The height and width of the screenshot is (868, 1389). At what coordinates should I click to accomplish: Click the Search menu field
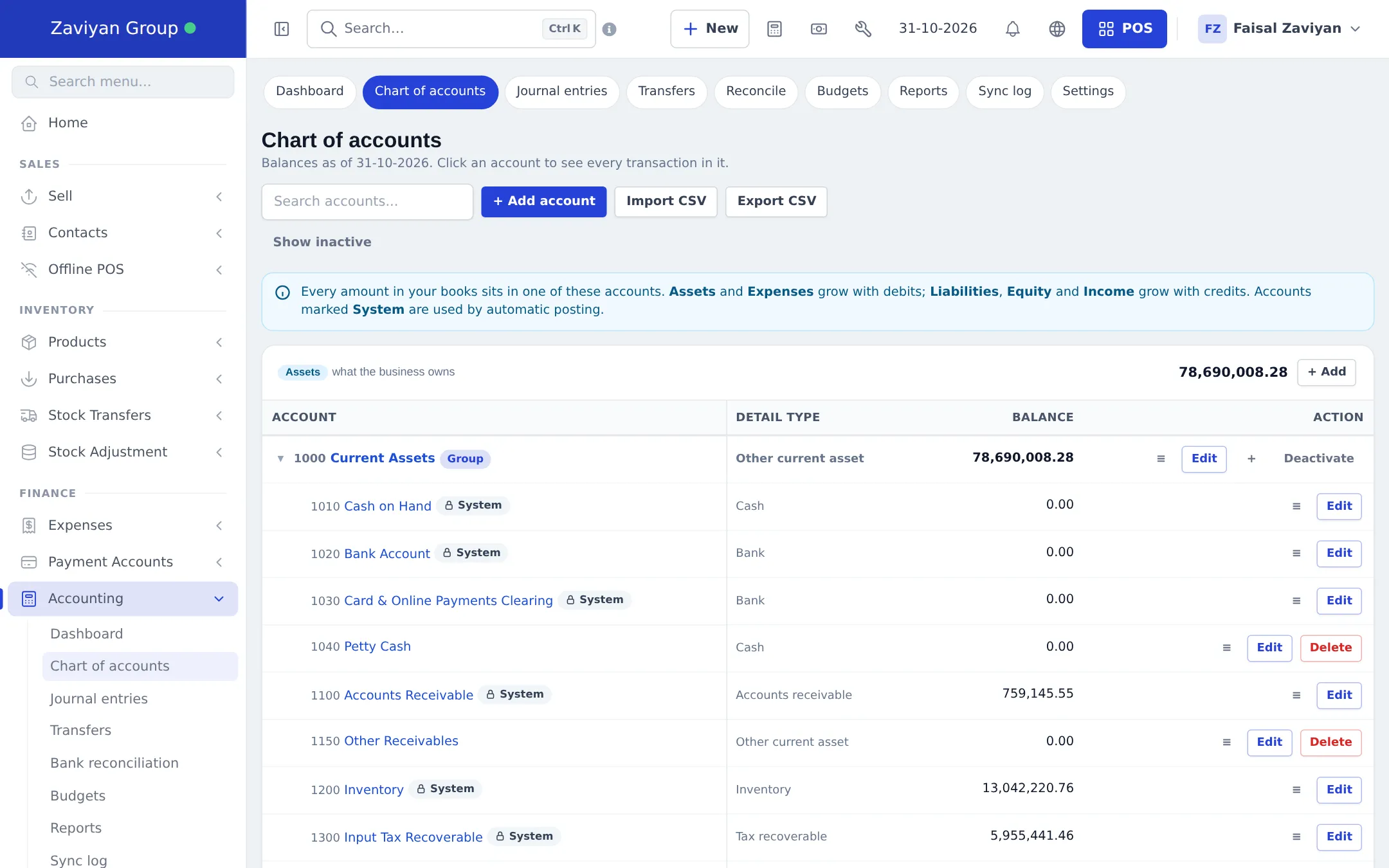pyautogui.click(x=123, y=82)
